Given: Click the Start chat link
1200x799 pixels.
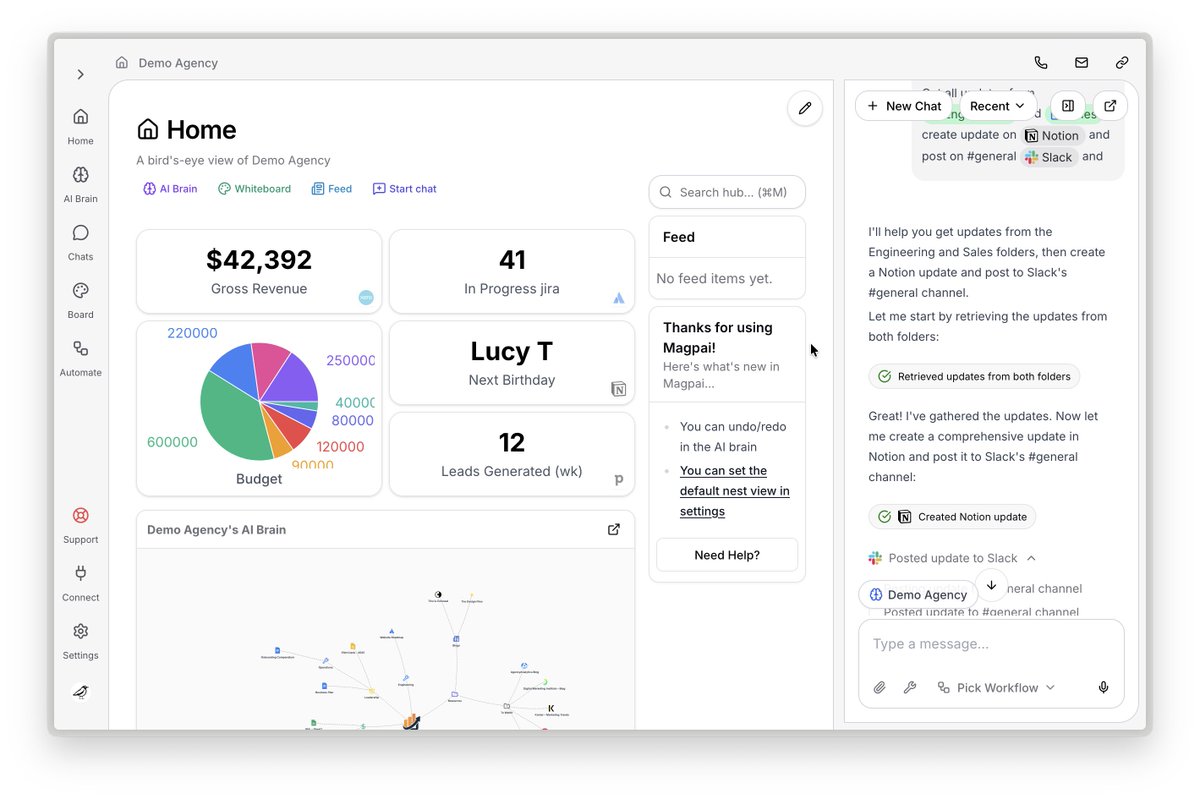Looking at the screenshot, I should pos(405,189).
